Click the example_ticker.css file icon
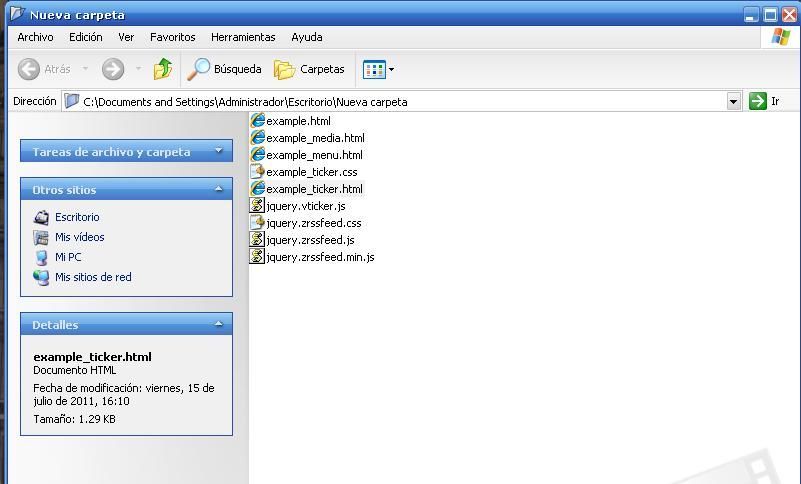Viewport: 801px width, 484px height. (257, 172)
